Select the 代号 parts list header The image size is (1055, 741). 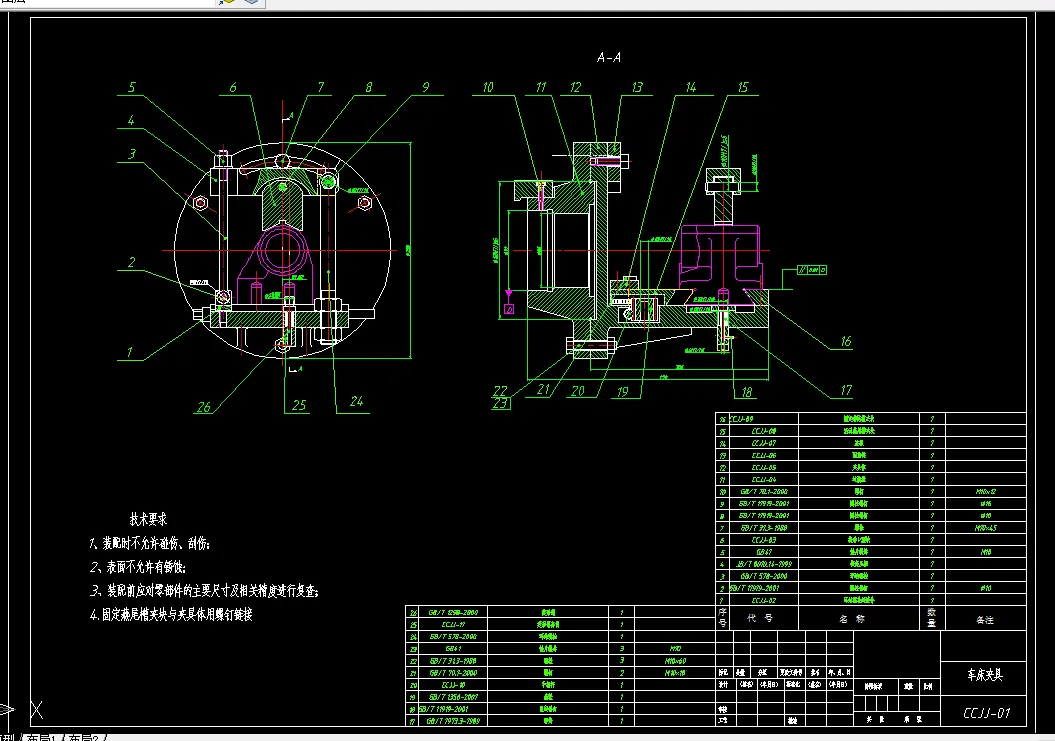tap(760, 619)
